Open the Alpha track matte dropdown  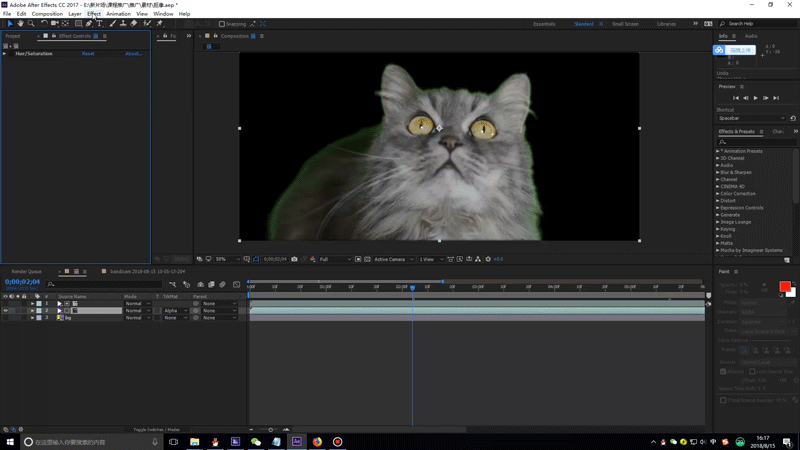tap(173, 311)
